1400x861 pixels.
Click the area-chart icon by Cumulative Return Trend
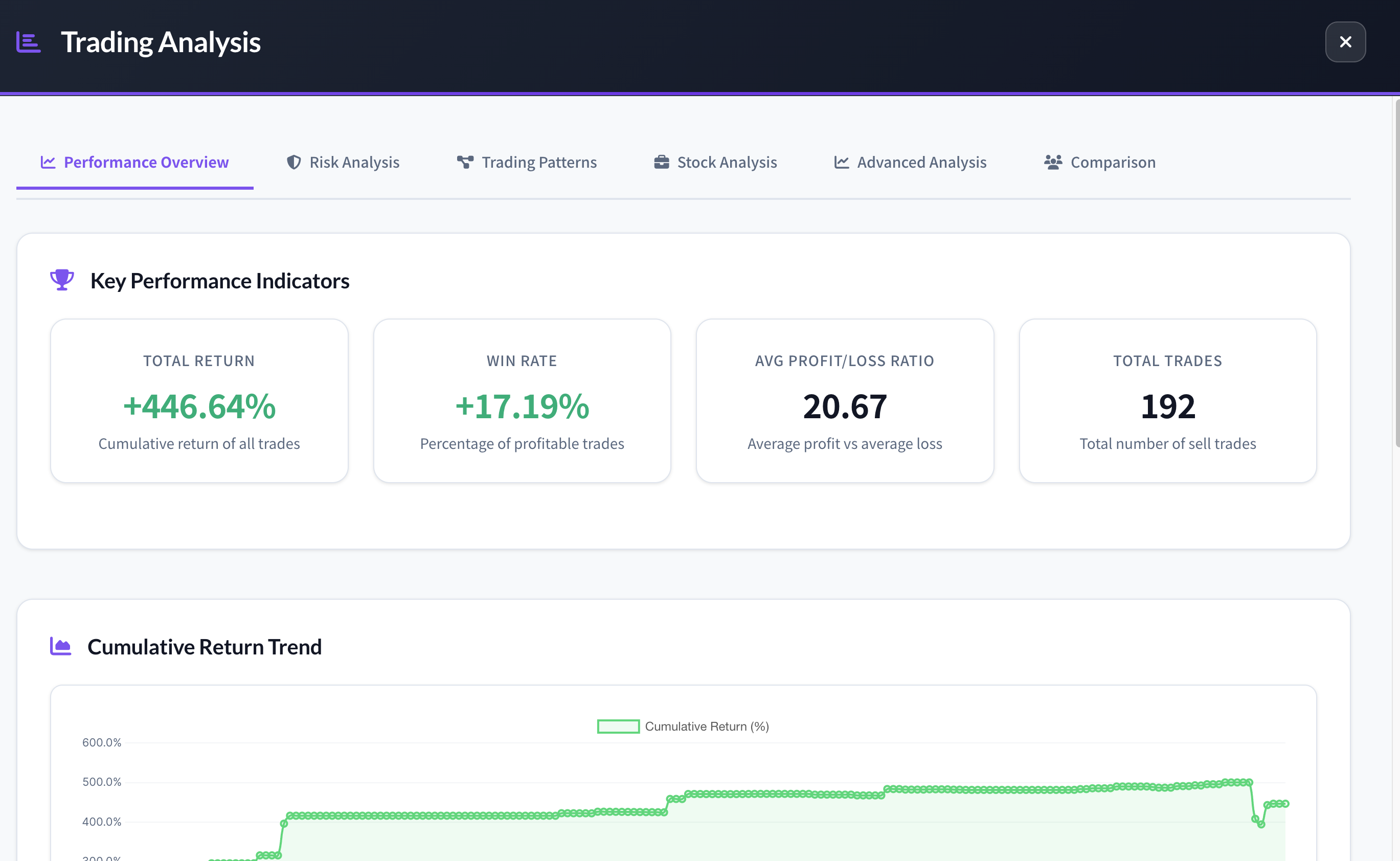click(60, 646)
